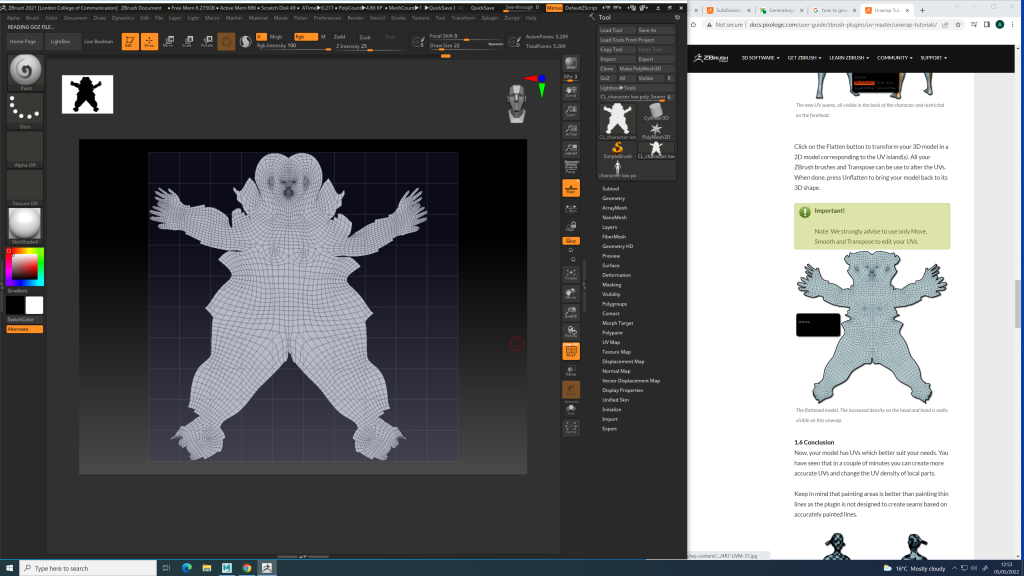Expand the Subtool subpalette
The width and height of the screenshot is (1024, 576).
coord(611,189)
